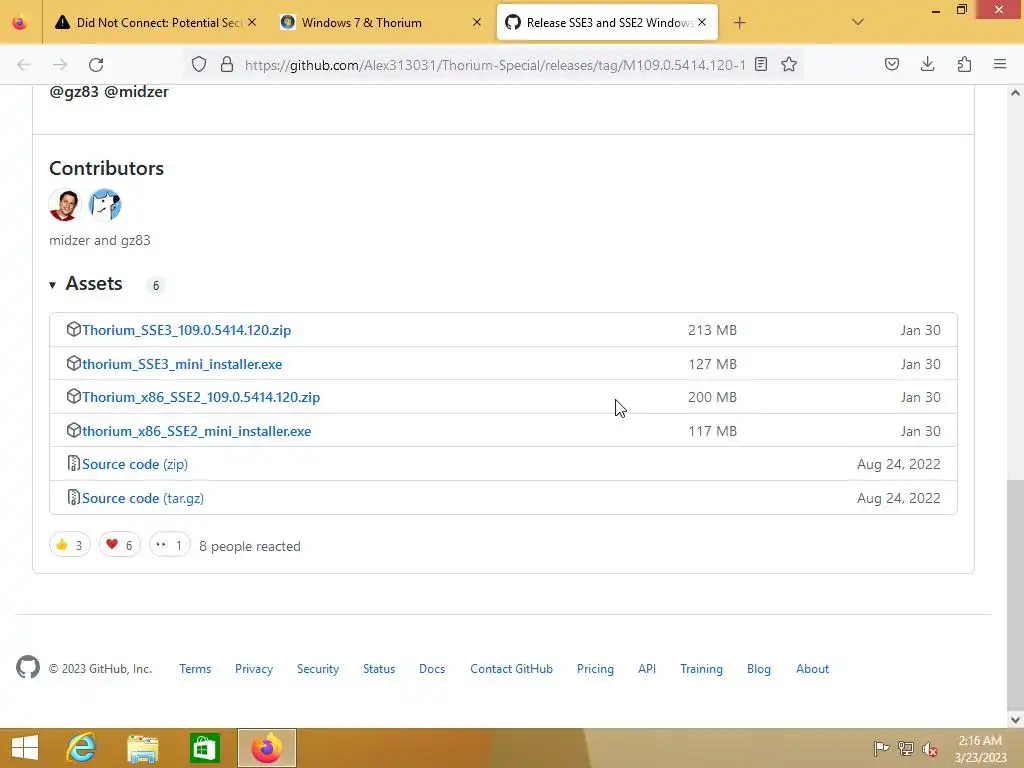This screenshot has width=1024, height=768.
Task: Click the 8 people reacted text
Action: [249, 546]
